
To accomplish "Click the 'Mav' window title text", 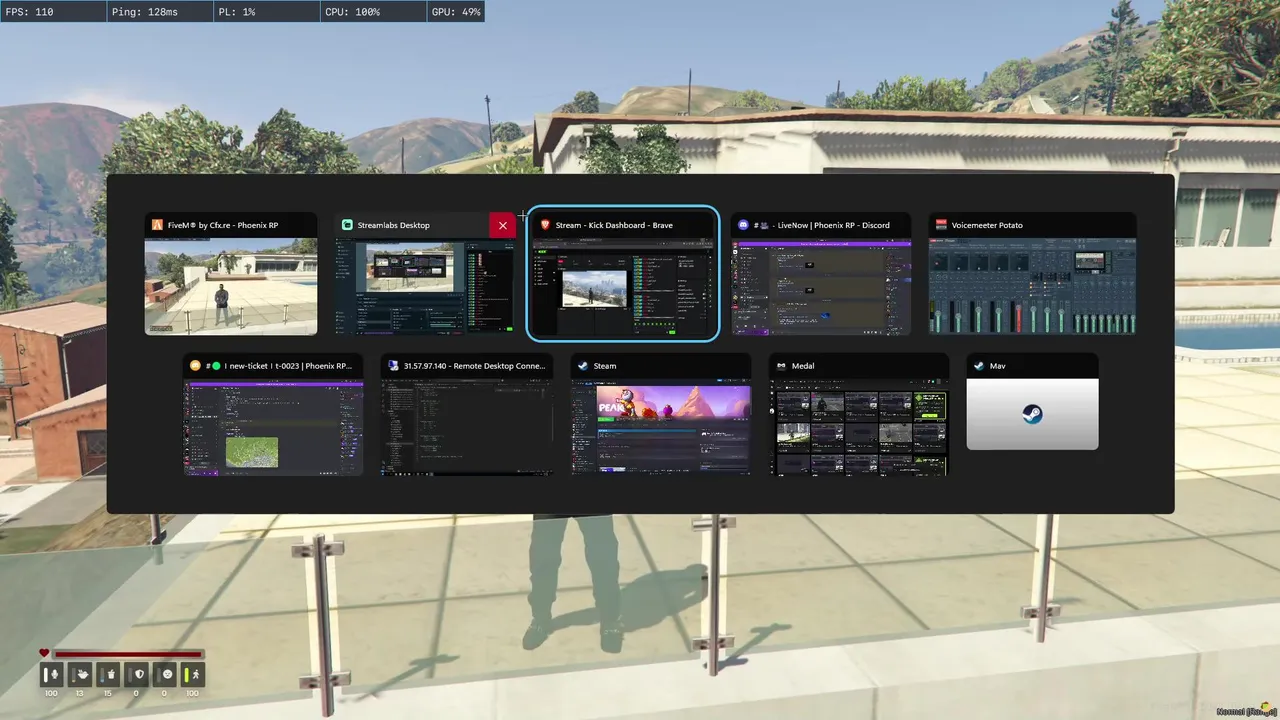I will tap(997, 366).
